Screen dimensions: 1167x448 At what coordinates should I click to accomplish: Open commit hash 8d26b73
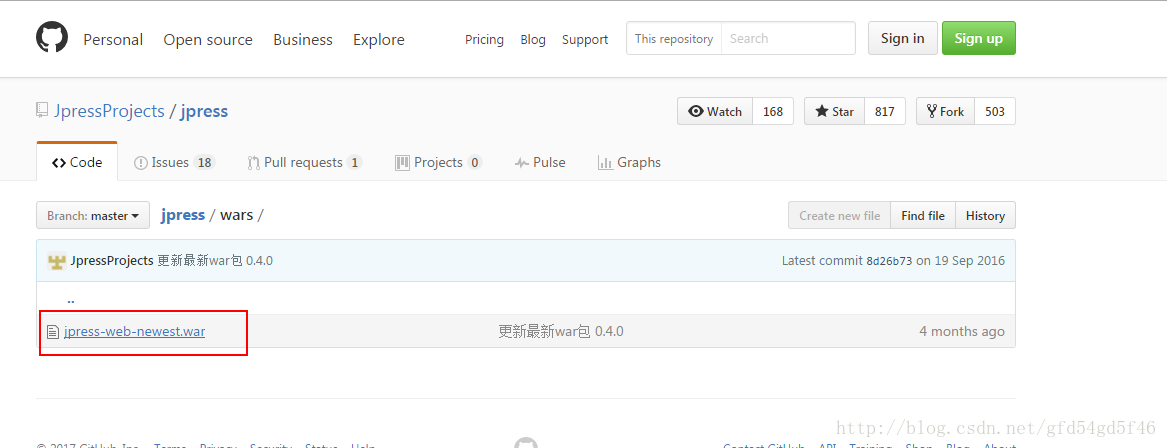(889, 261)
